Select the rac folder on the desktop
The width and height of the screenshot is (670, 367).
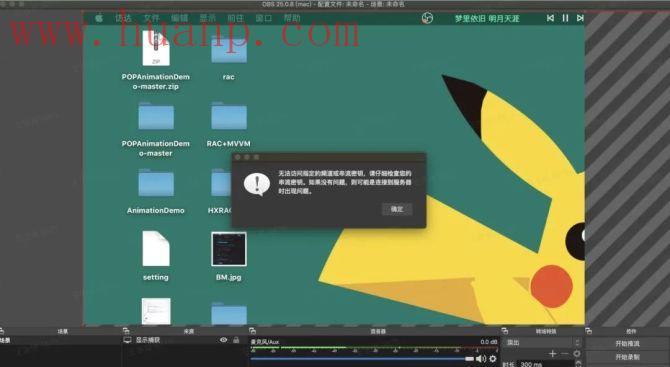tap(229, 49)
